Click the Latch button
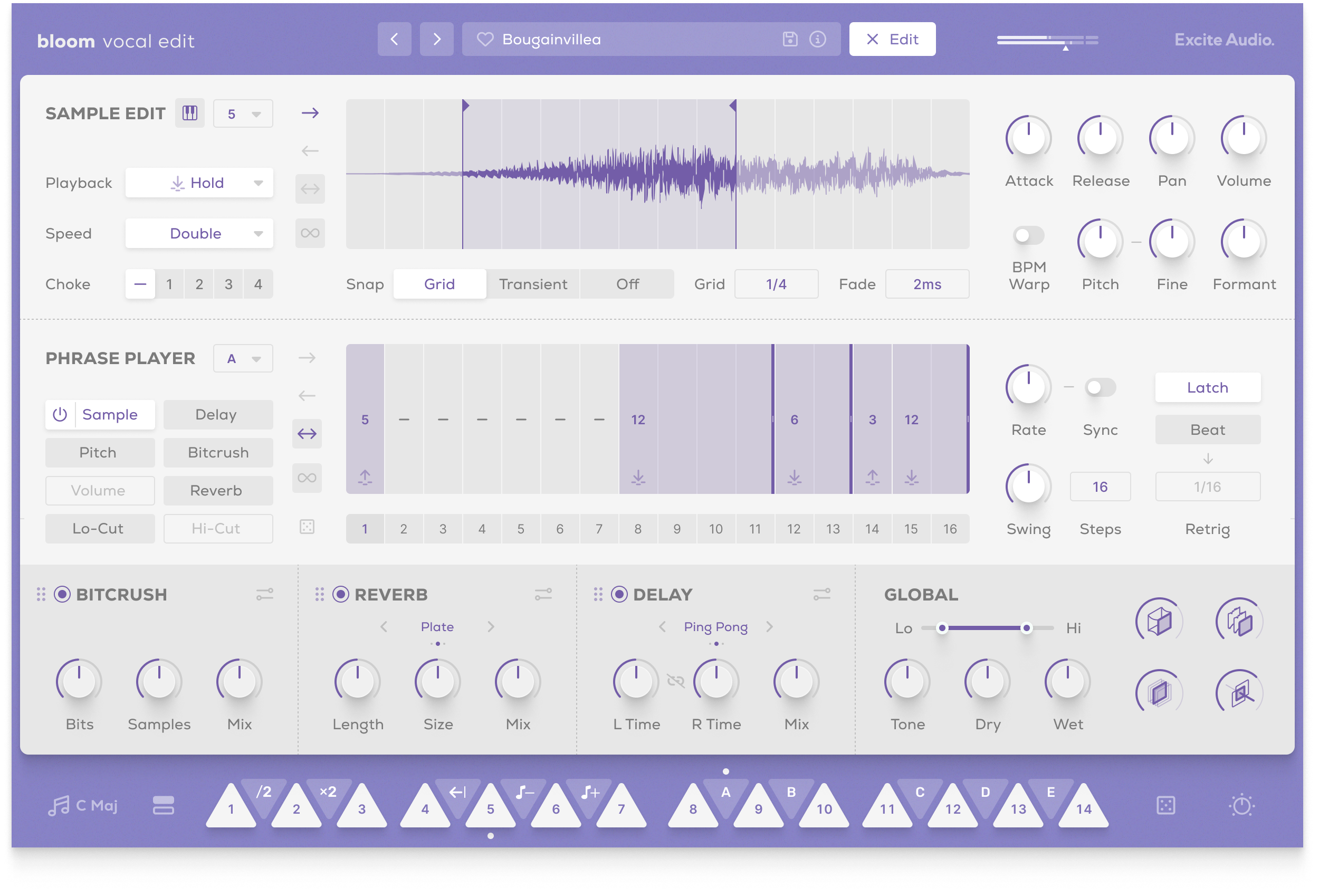The image size is (1319, 896). click(x=1207, y=388)
